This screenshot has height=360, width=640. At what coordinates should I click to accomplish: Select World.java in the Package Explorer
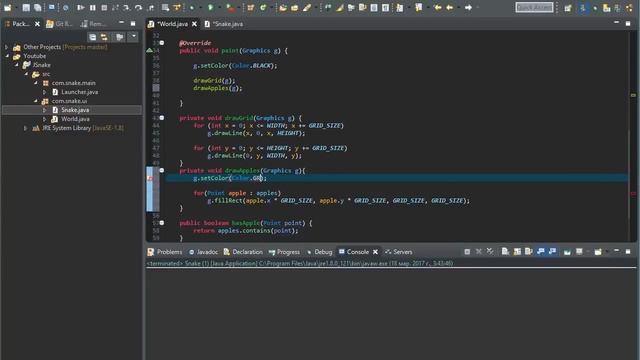coord(76,119)
